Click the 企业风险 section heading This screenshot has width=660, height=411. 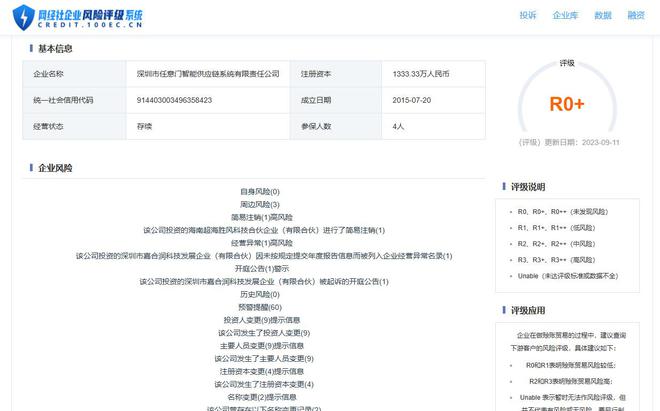click(55, 168)
